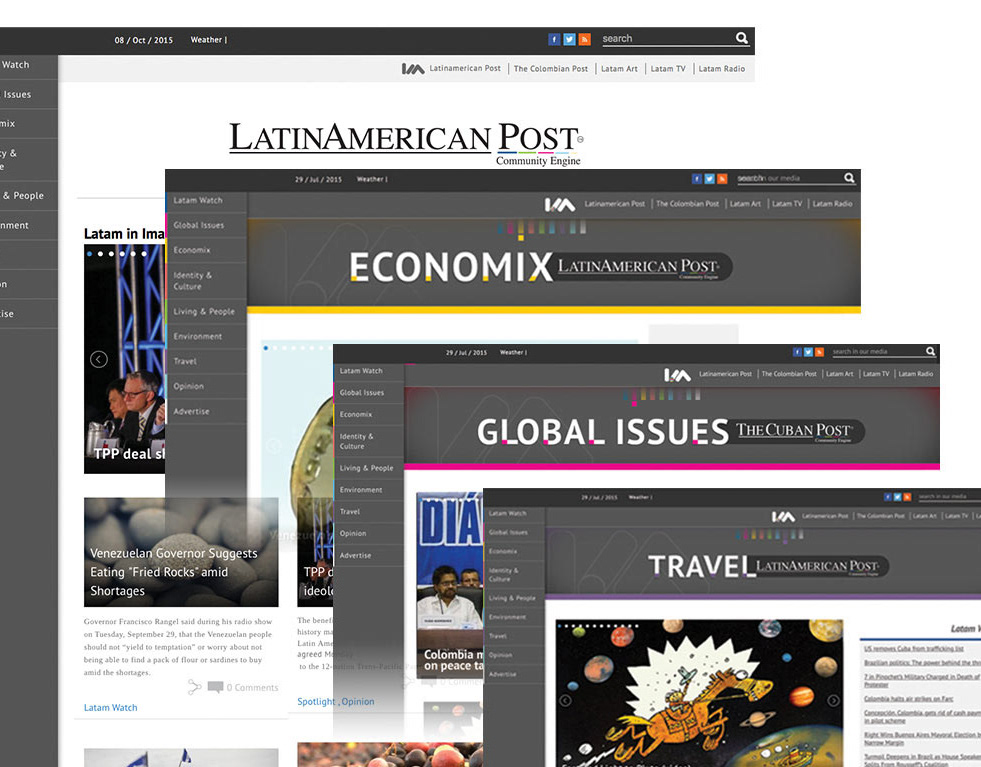This screenshot has height=767, width=981.
Task: Open Venezuelan Governor Fried Rocks article image
Action: (181, 552)
